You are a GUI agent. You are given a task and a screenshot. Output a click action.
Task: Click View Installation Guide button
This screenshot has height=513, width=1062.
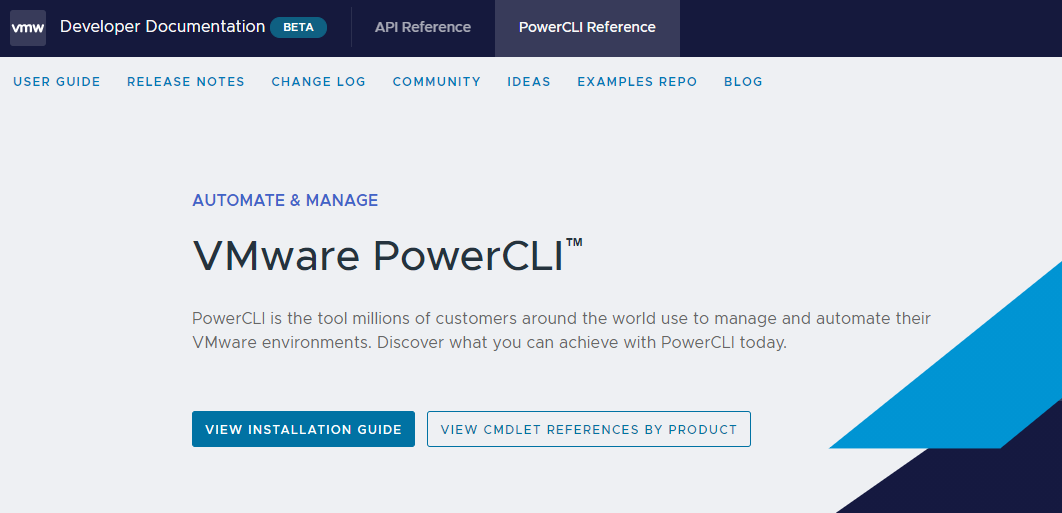(x=303, y=429)
